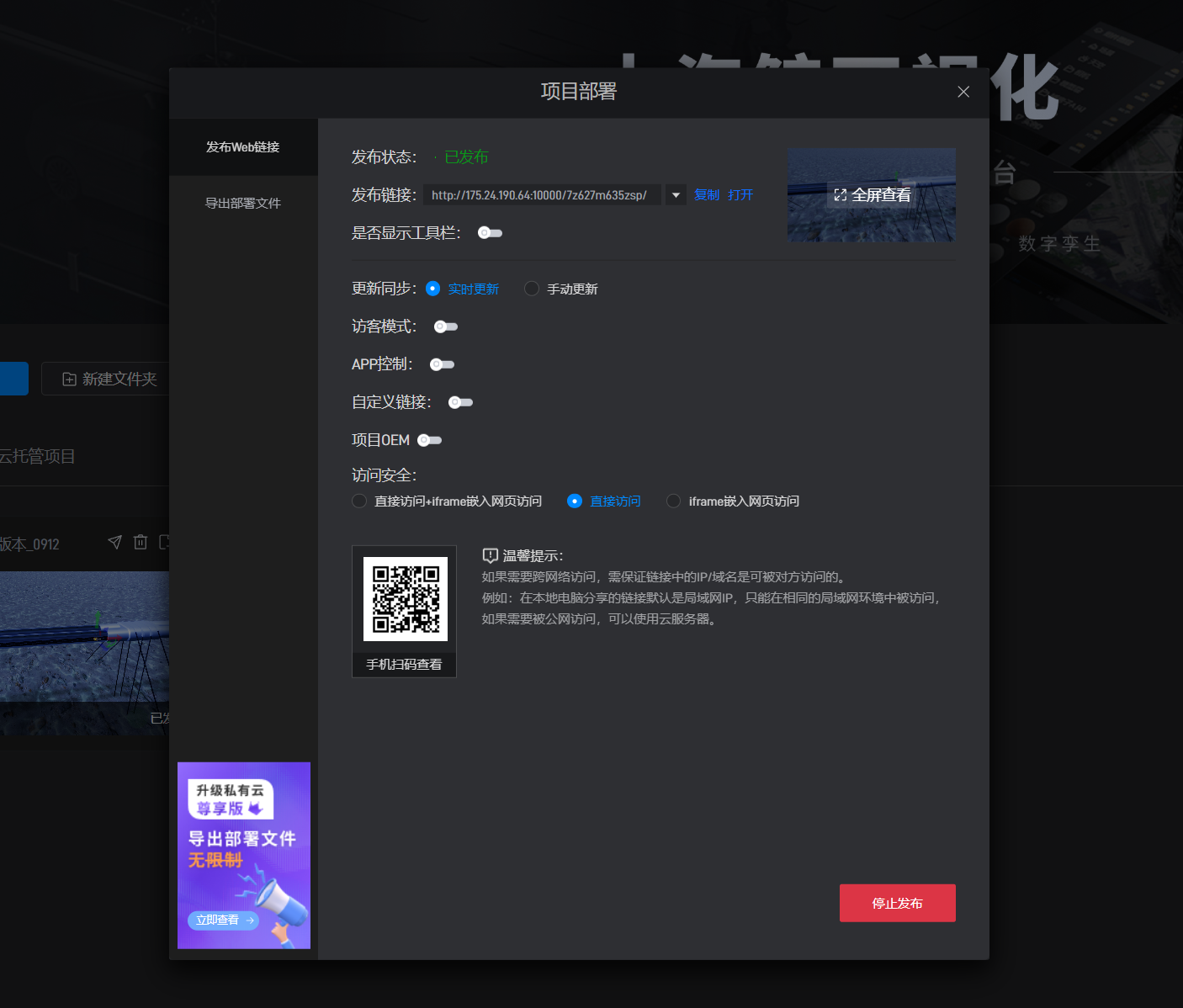This screenshot has height=1008, width=1183.
Task: Enable the 访客模式 switch
Action: pyautogui.click(x=446, y=326)
